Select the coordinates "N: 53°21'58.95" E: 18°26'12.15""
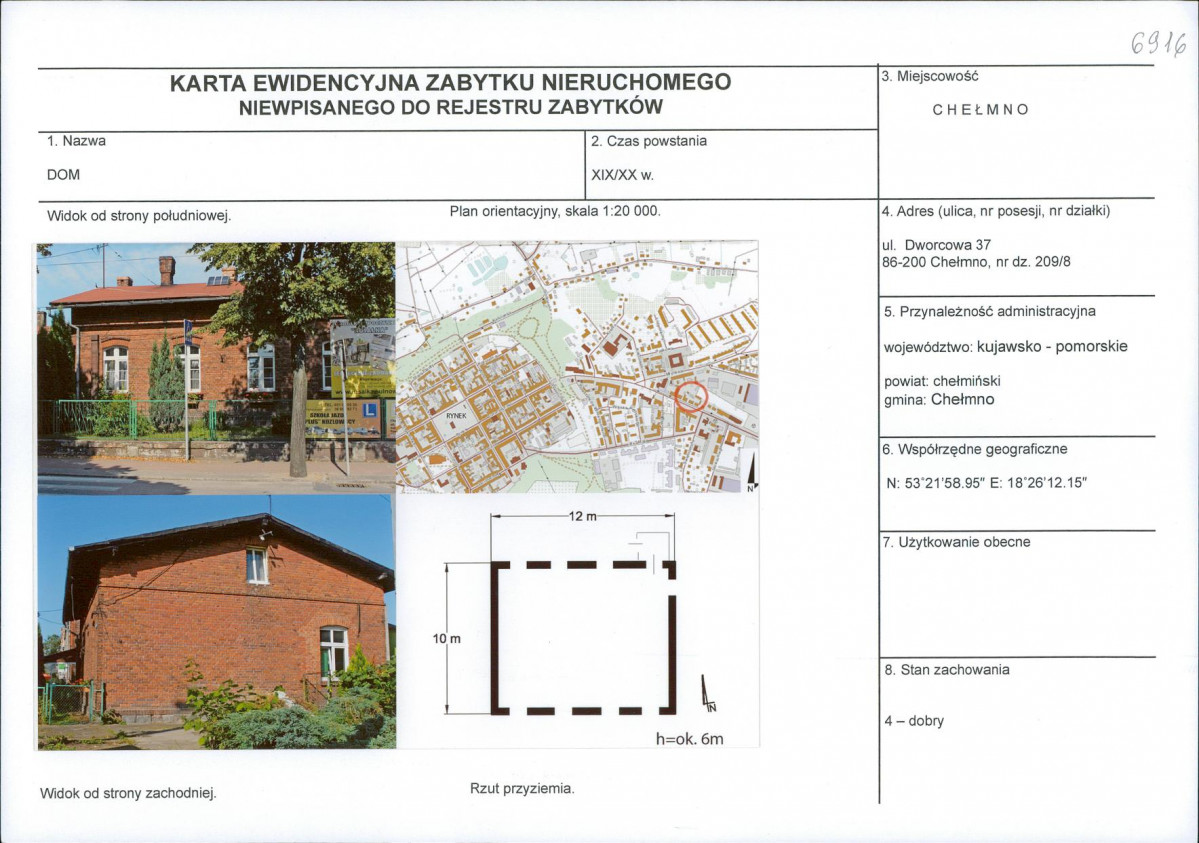 987,483
